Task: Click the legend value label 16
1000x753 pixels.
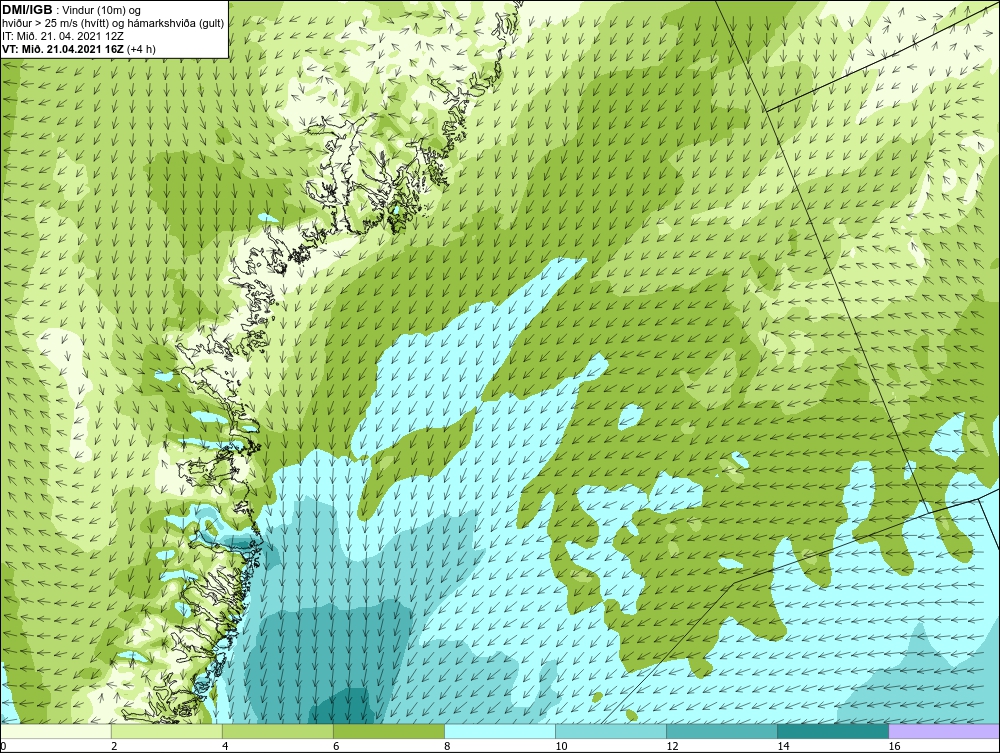Action: point(894,747)
